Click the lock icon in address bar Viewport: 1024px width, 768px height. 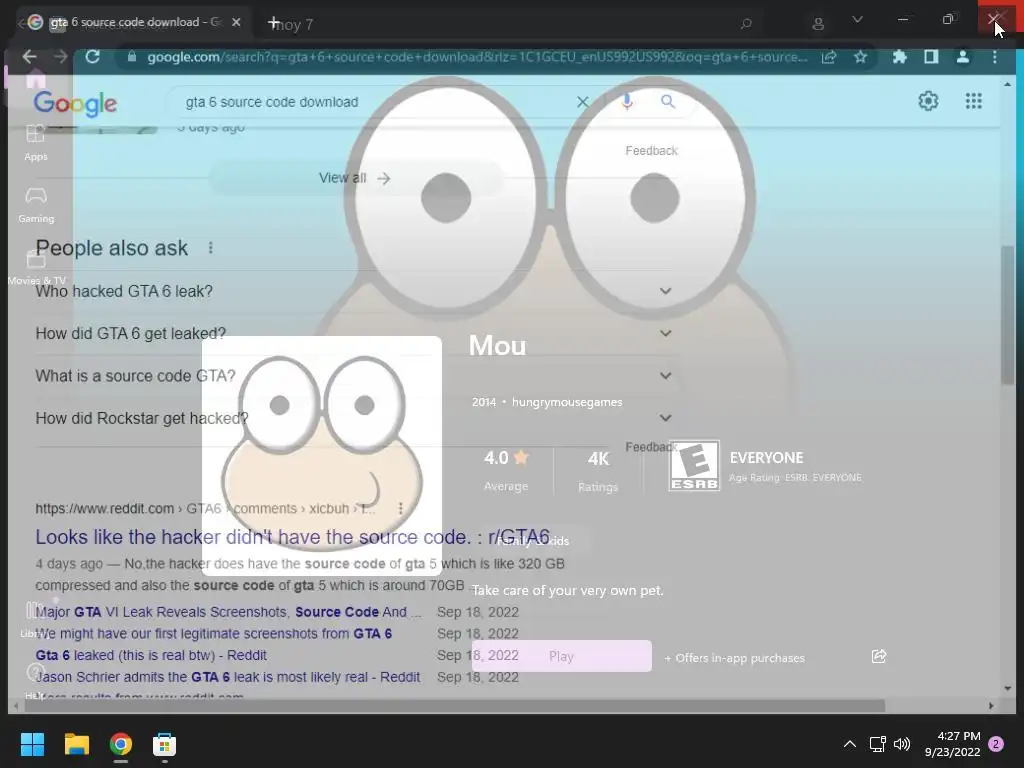click(132, 57)
